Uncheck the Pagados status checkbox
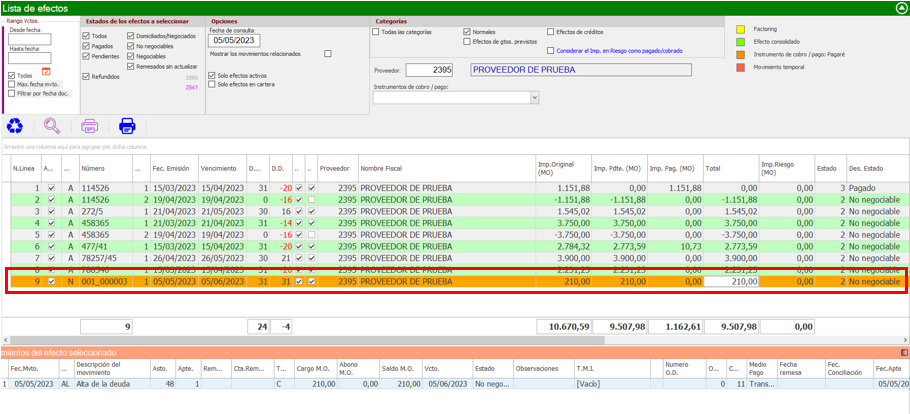This screenshot has width=910, height=414. pos(86,46)
